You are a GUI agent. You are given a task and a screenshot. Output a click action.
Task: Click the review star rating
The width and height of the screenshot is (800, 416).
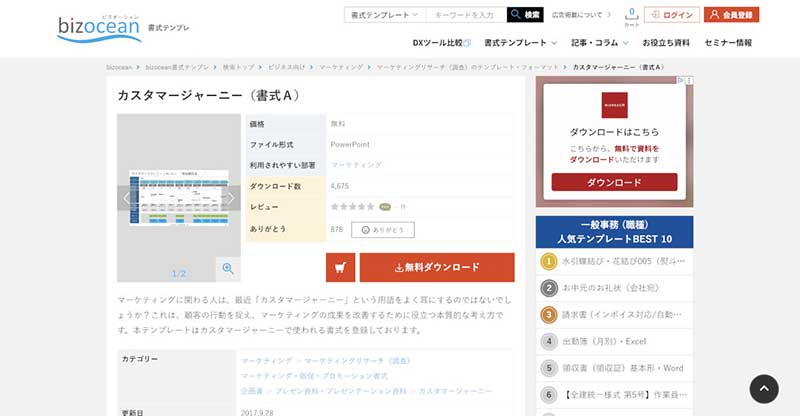pyautogui.click(x=353, y=207)
